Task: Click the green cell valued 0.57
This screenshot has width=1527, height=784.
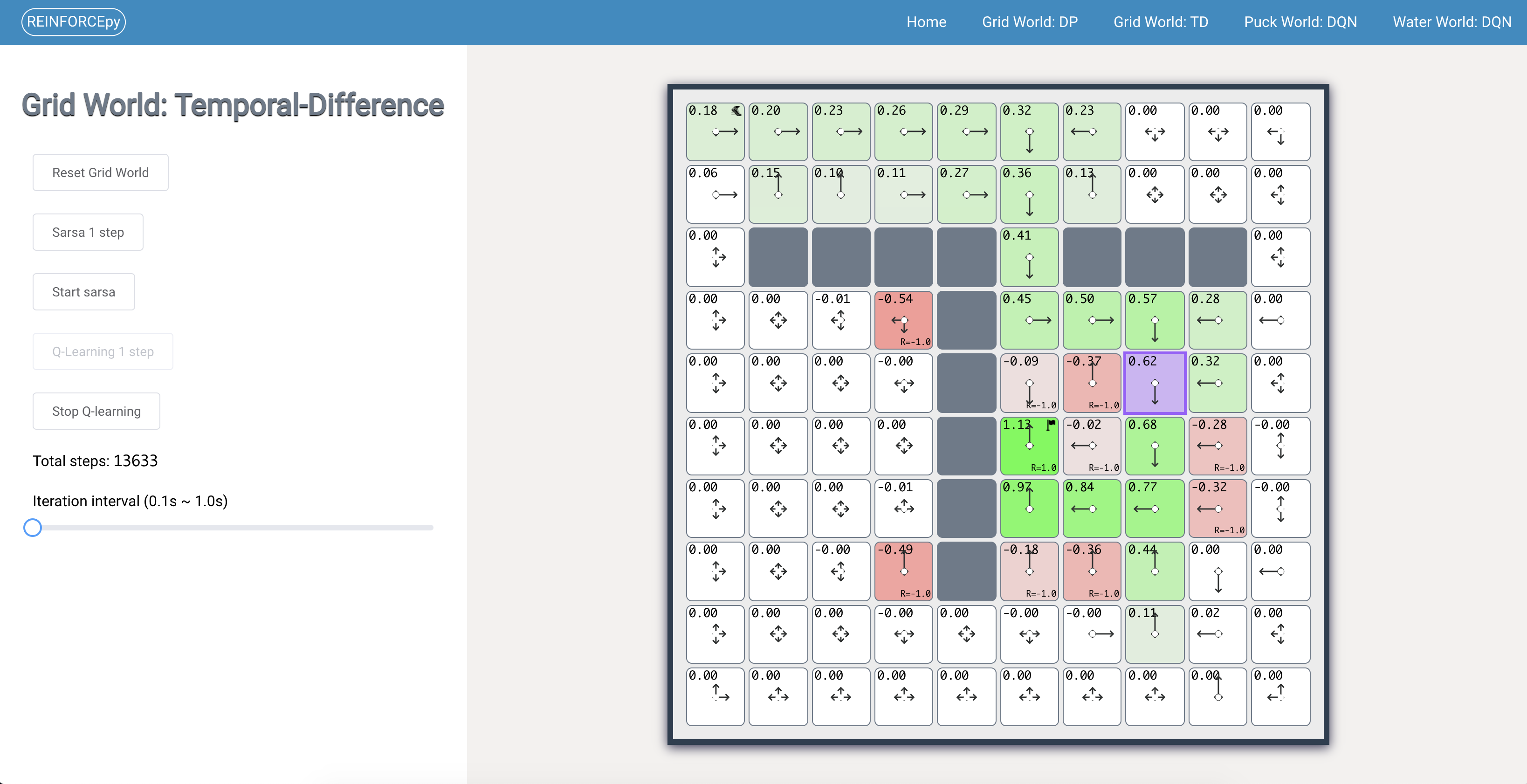Action: point(1155,320)
